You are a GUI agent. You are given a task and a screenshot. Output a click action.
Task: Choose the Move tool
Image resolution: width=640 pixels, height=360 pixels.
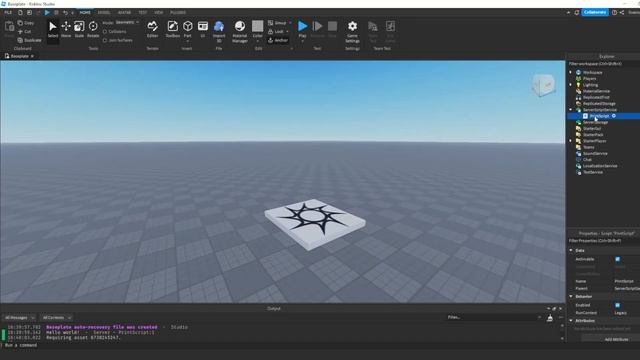tap(66, 29)
